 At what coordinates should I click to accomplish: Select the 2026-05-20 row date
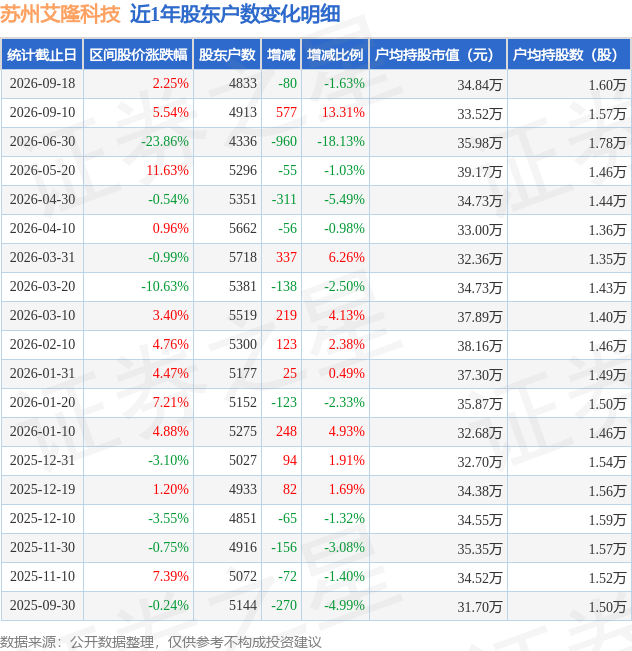tap(42, 171)
